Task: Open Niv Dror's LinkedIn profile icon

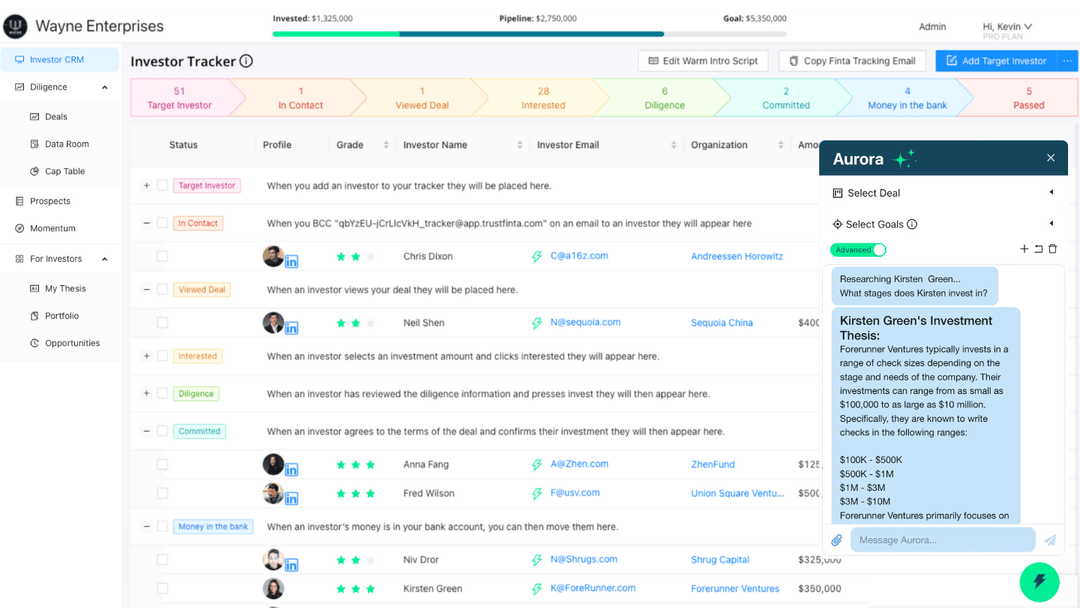Action: (x=291, y=565)
